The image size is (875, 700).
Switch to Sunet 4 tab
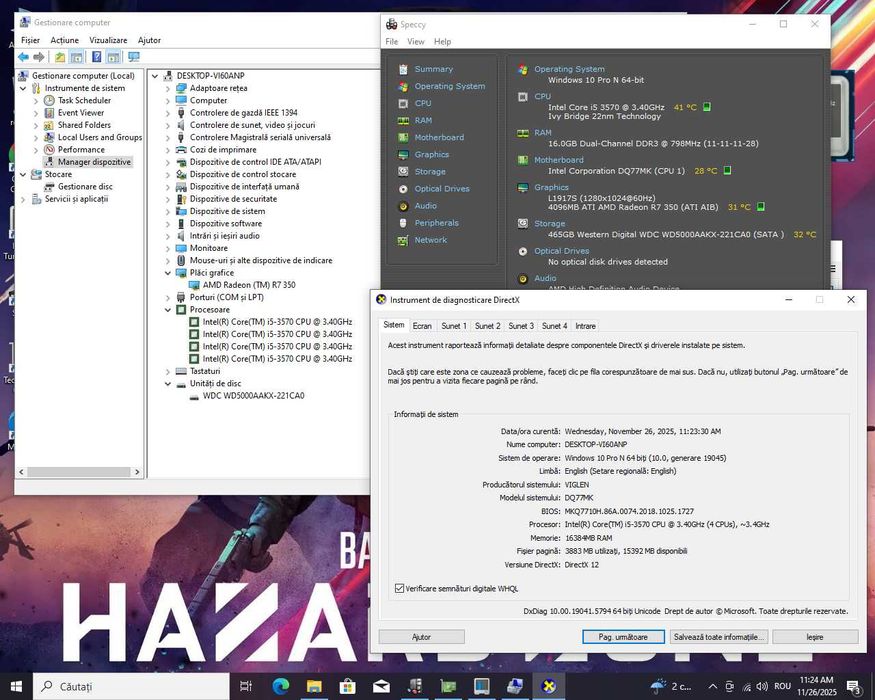pos(554,326)
